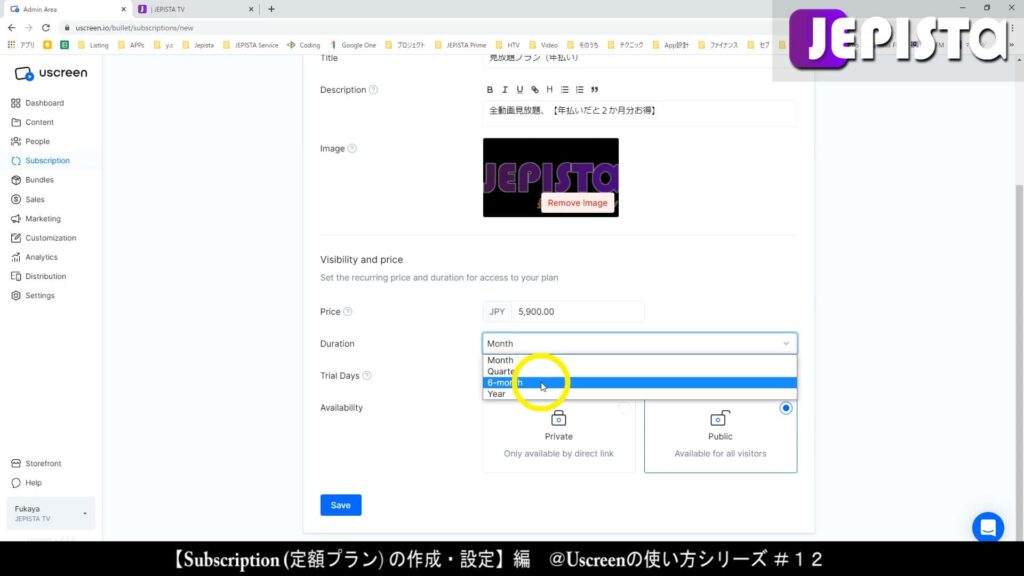The width and height of the screenshot is (1024, 576).
Task: Open a new browser tab
Action: click(271, 9)
